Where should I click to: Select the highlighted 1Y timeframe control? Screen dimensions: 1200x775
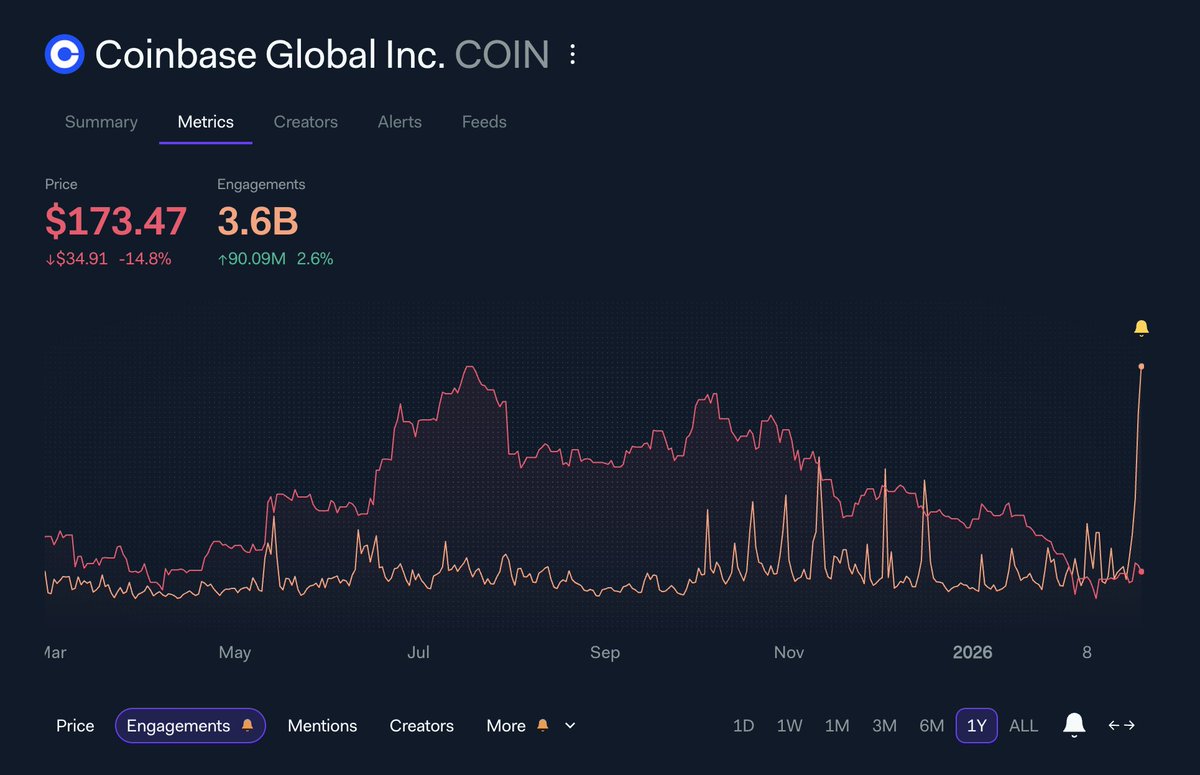[976, 725]
